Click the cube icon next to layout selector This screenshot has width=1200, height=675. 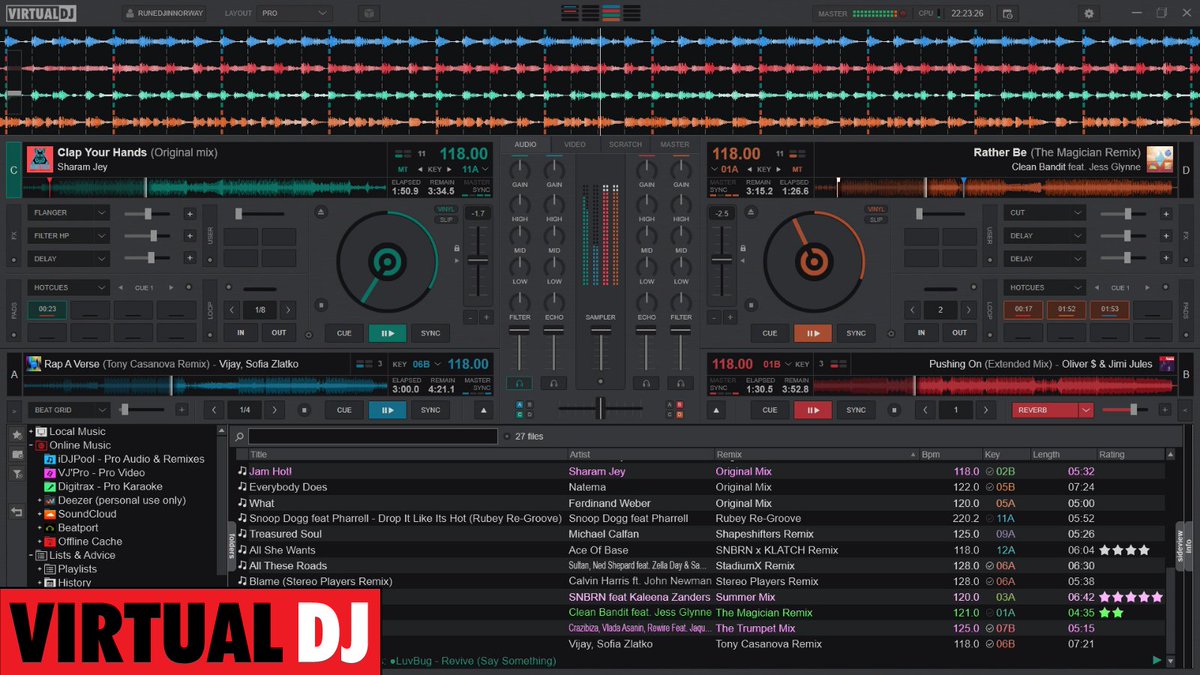coord(369,13)
